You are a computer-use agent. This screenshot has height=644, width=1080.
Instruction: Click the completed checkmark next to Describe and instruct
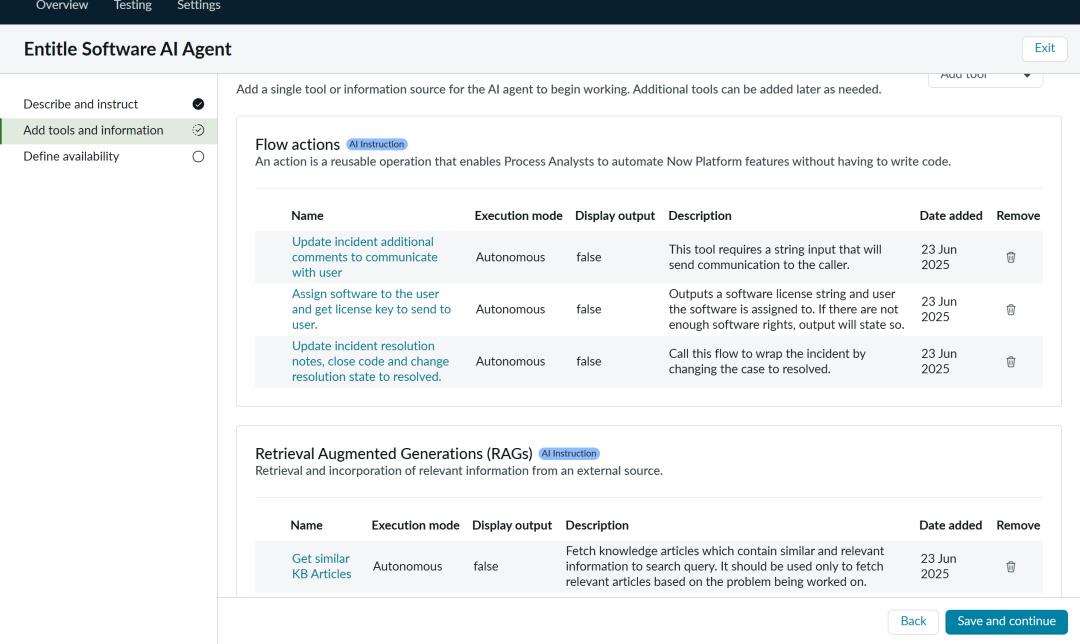tap(198, 104)
